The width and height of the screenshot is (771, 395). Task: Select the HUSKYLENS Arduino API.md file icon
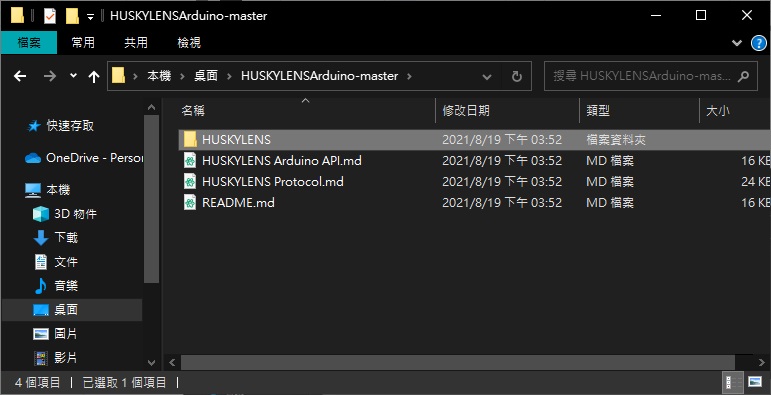[x=190, y=160]
